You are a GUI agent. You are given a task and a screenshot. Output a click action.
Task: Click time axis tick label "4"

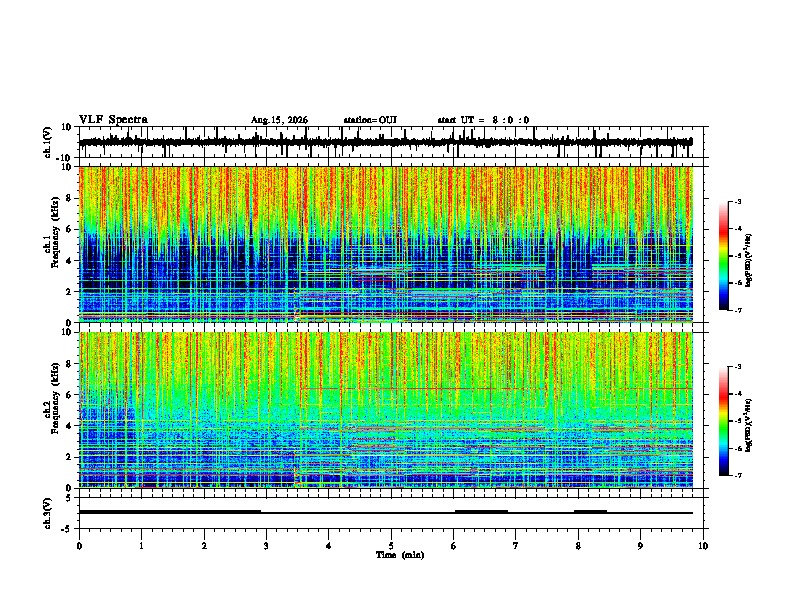click(329, 546)
